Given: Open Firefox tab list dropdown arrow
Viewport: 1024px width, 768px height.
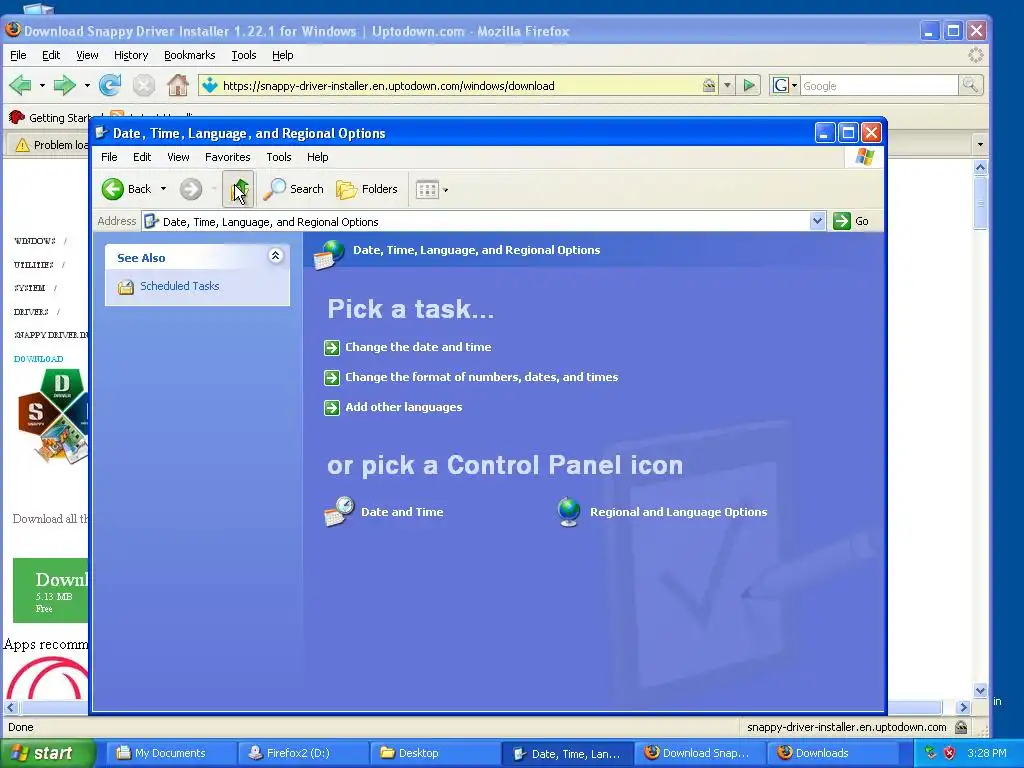Looking at the screenshot, I should [980, 144].
